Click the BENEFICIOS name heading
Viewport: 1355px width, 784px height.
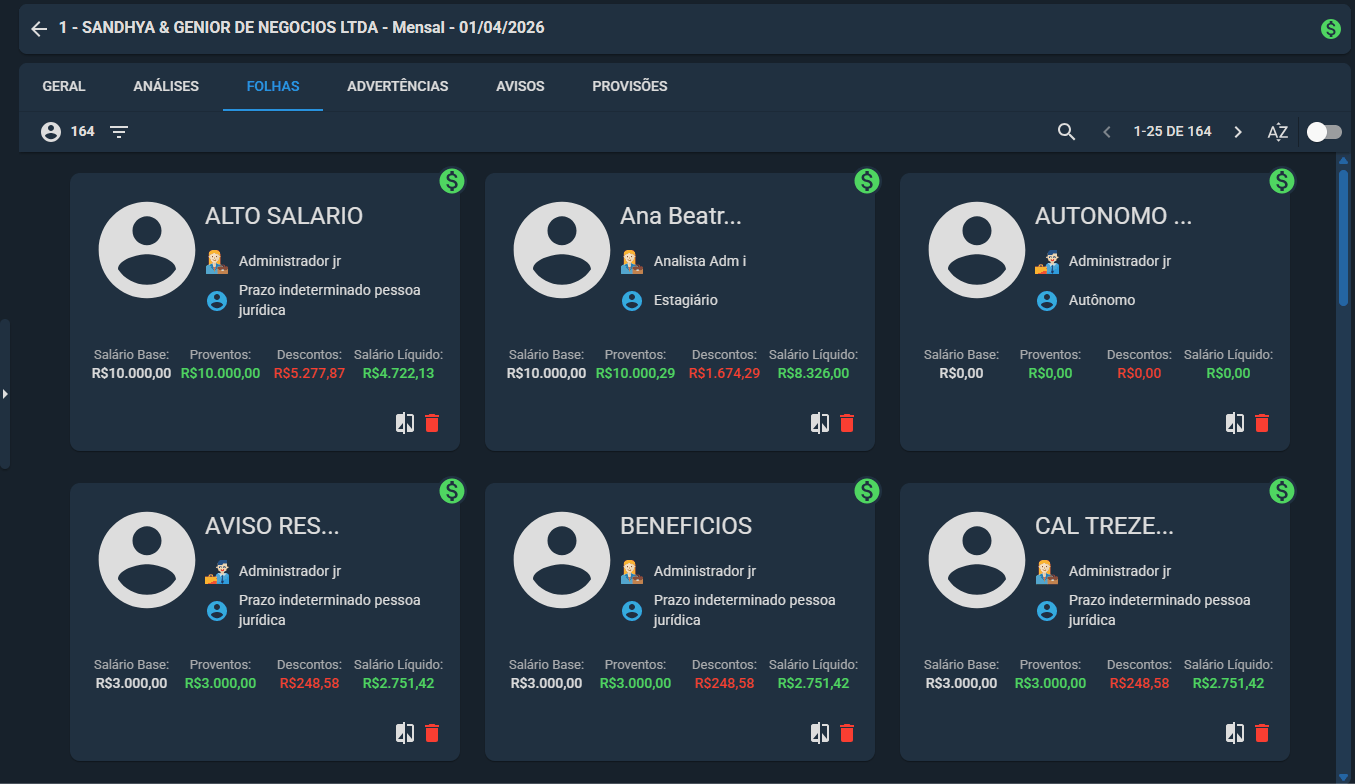(686, 526)
